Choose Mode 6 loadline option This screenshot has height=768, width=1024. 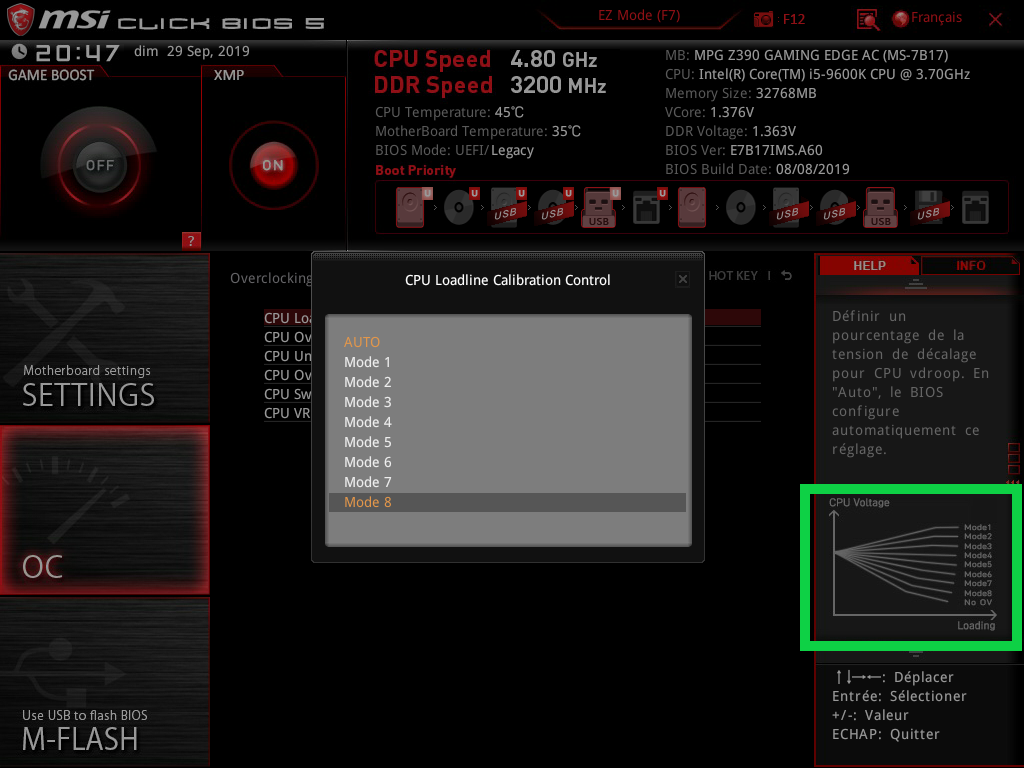[507, 462]
